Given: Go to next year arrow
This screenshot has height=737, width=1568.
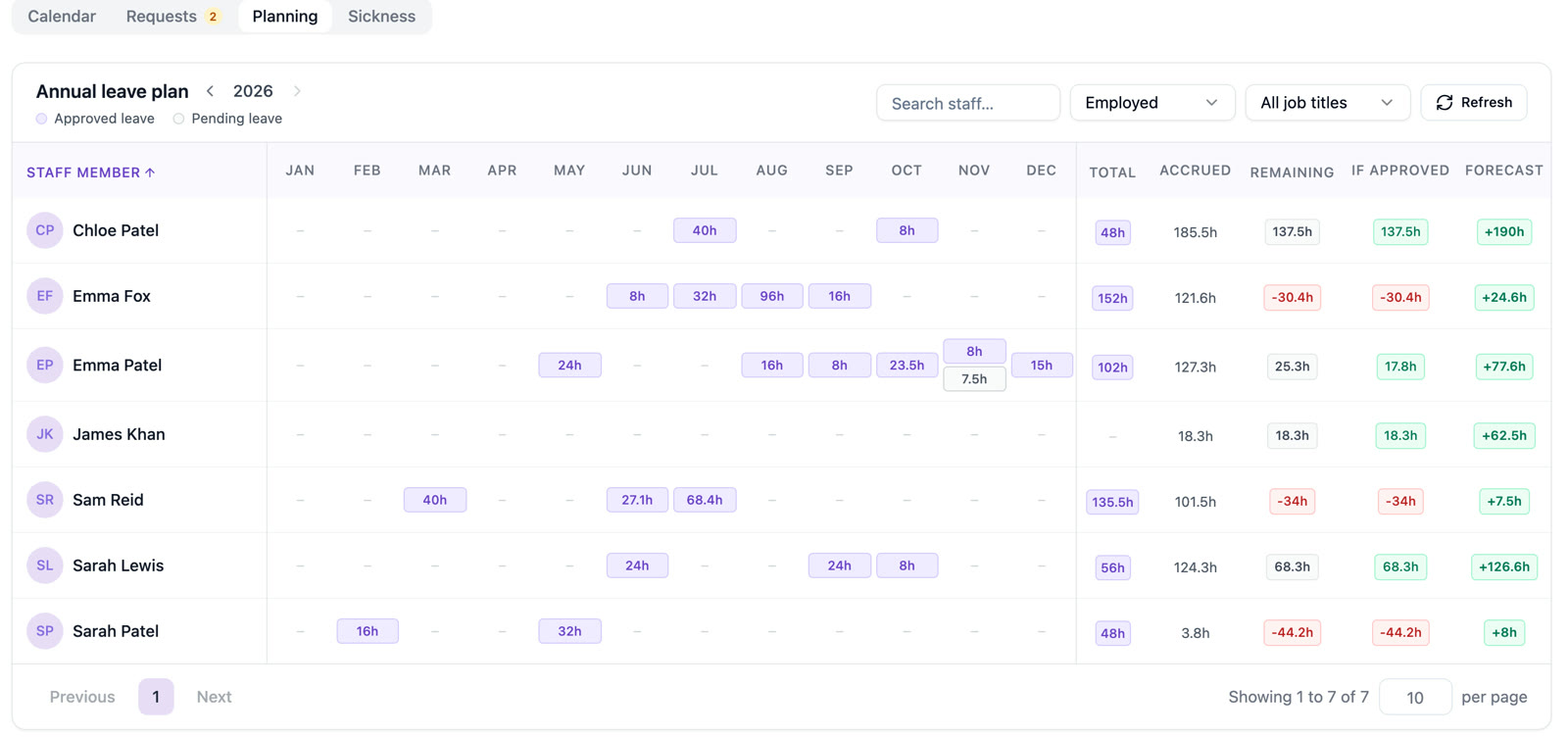Looking at the screenshot, I should (297, 91).
